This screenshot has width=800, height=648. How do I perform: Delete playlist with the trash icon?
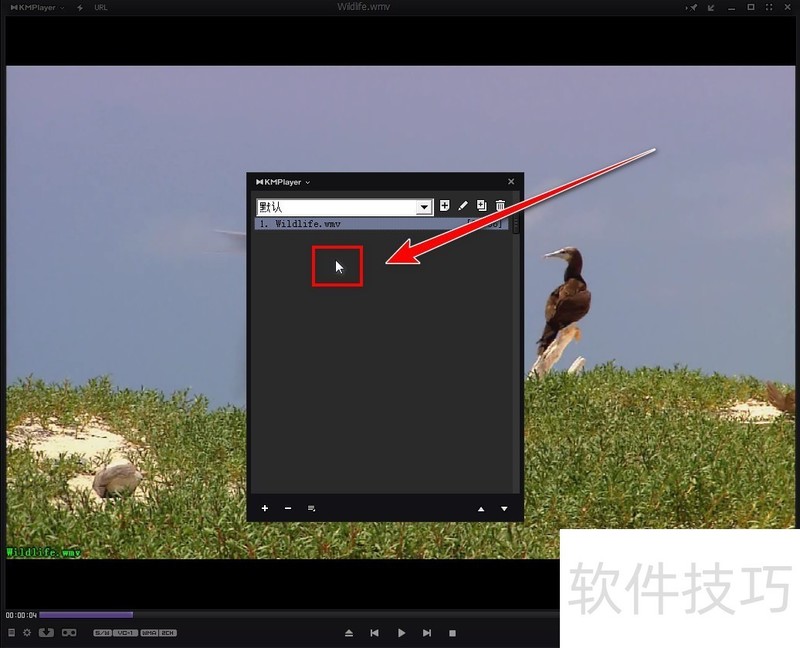click(501, 206)
